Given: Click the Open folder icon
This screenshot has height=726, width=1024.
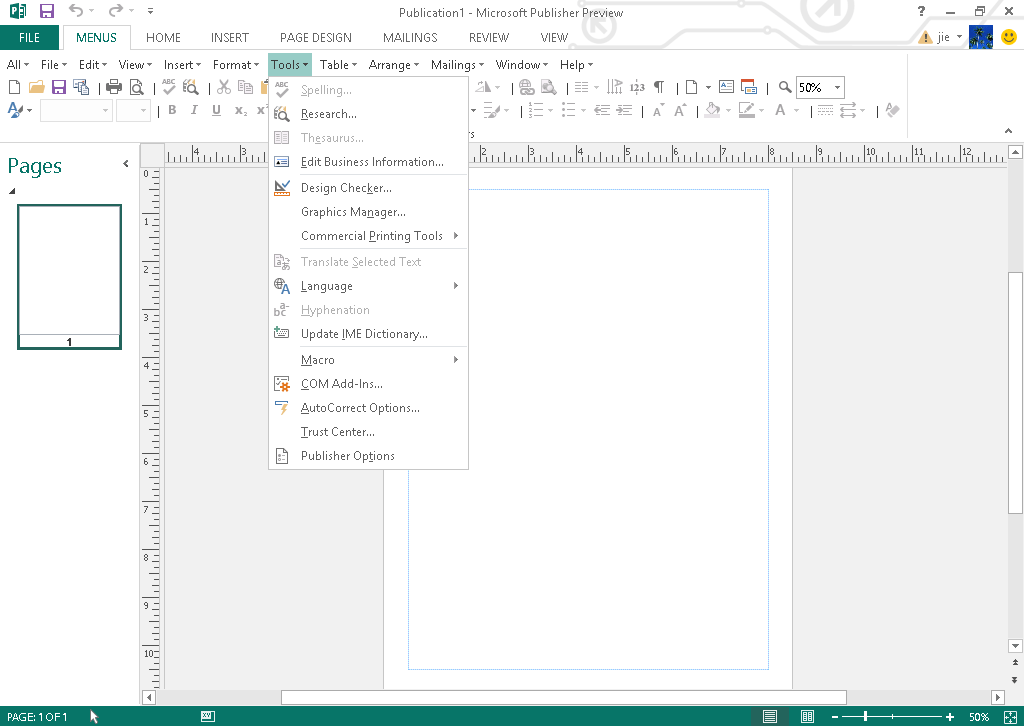Looking at the screenshot, I should pos(37,87).
